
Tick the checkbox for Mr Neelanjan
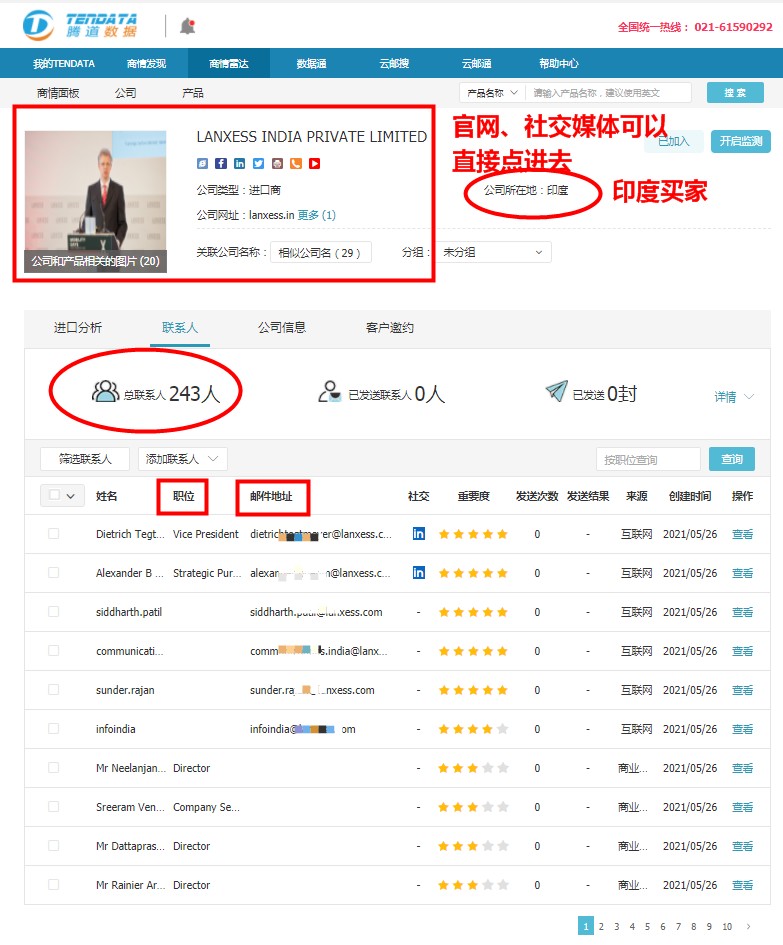point(54,767)
